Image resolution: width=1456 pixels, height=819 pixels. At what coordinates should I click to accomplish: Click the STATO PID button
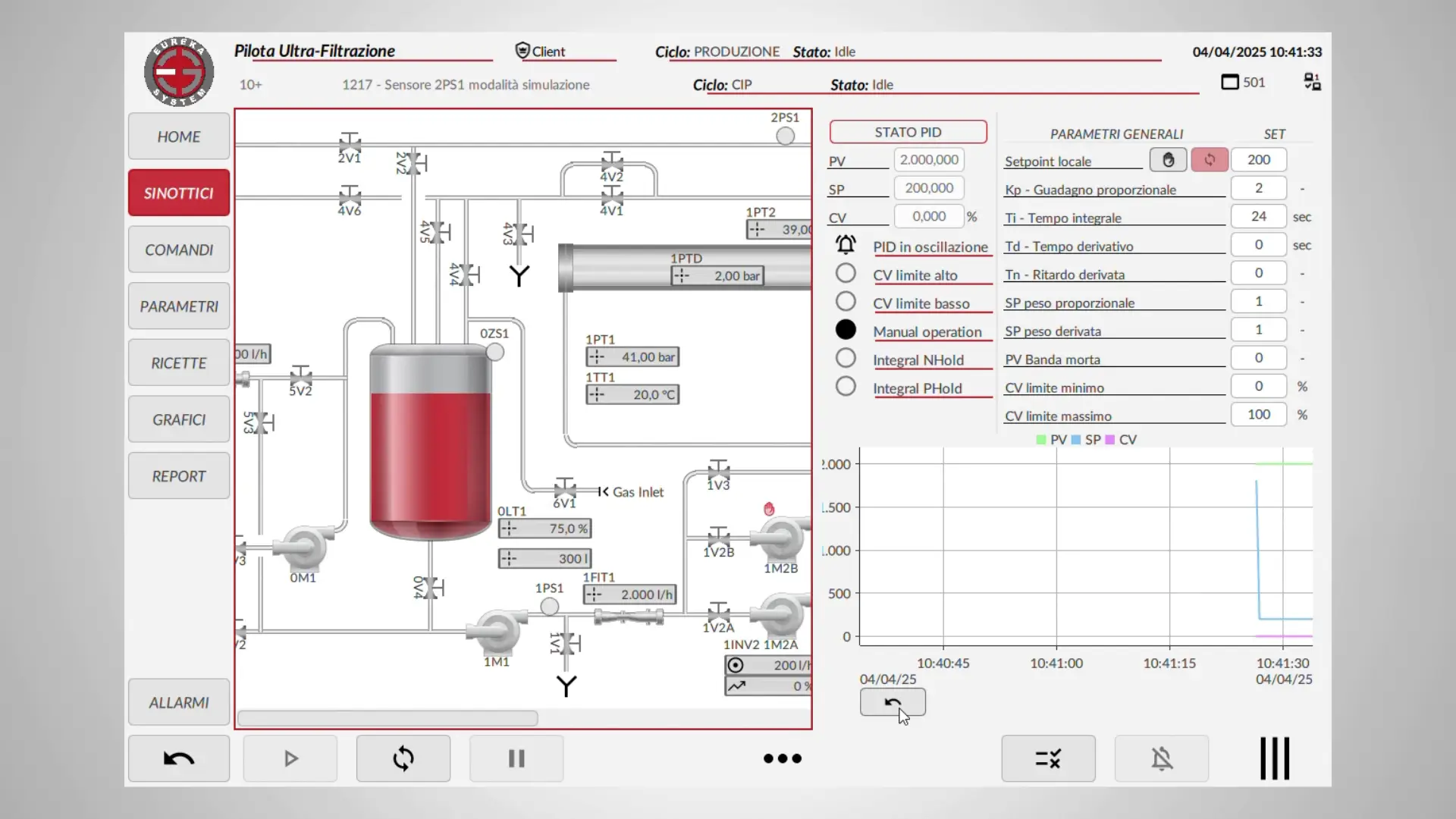[908, 132]
